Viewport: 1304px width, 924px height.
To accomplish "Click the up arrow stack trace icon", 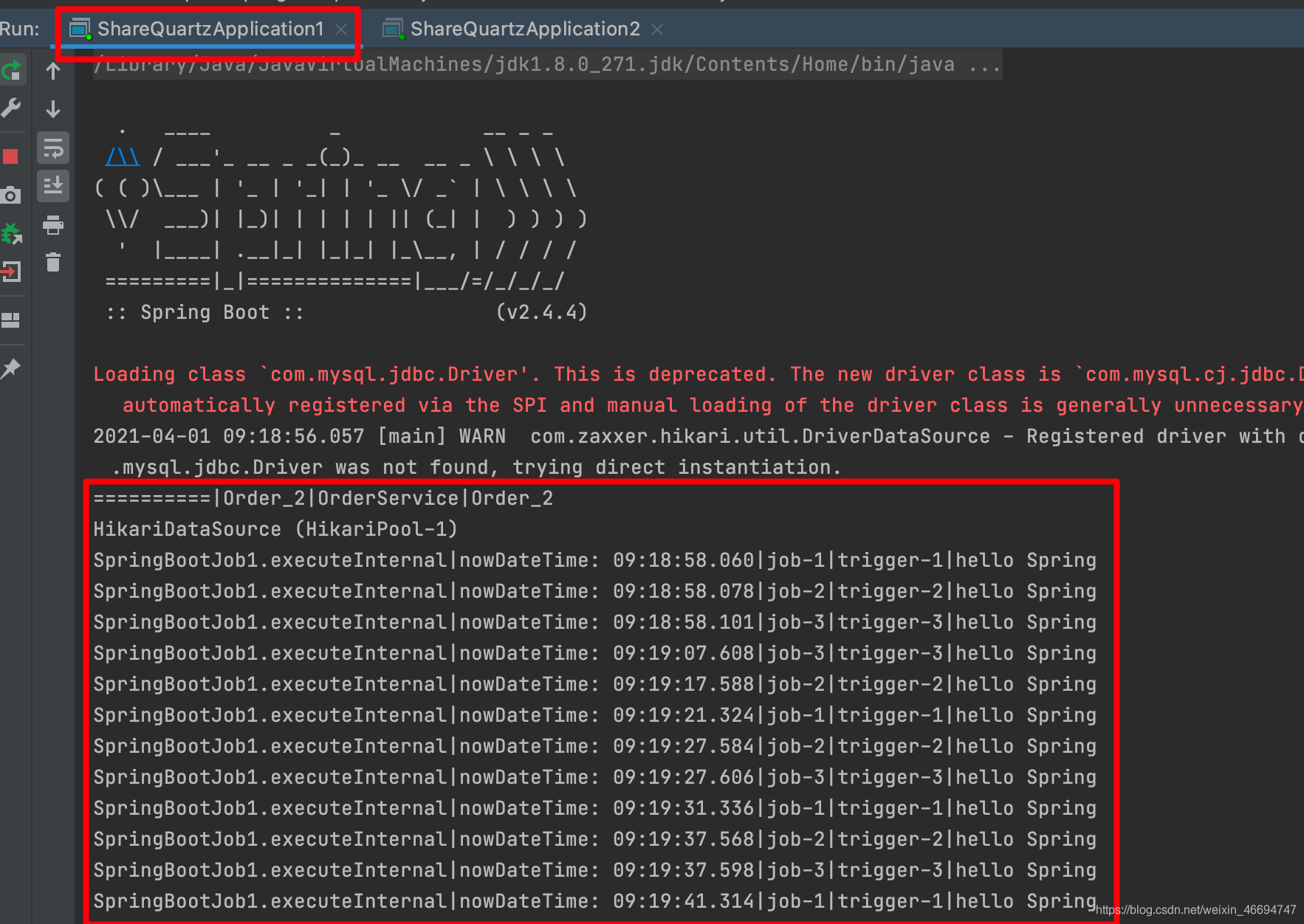I will coord(53,71).
